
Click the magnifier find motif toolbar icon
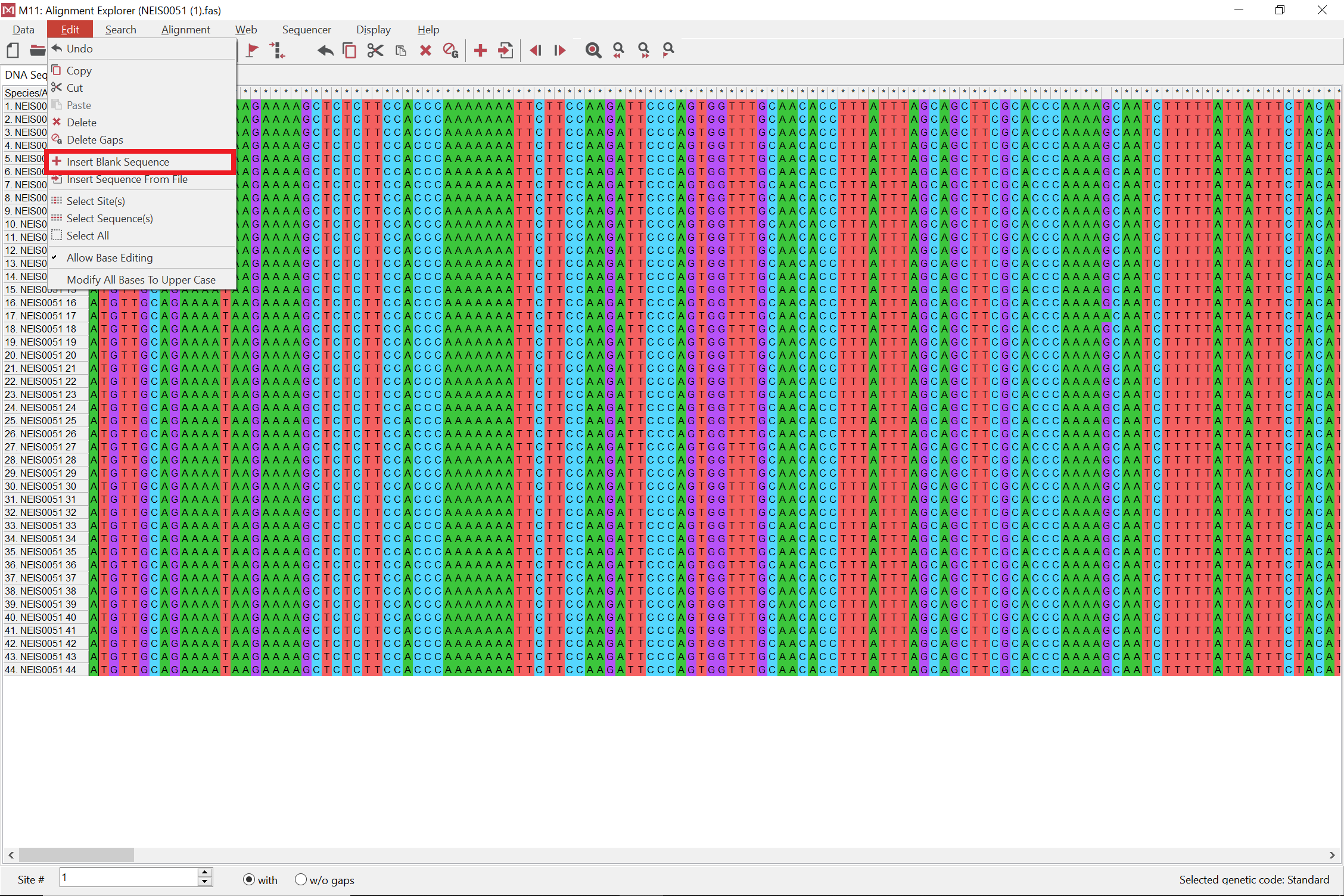coord(593,51)
